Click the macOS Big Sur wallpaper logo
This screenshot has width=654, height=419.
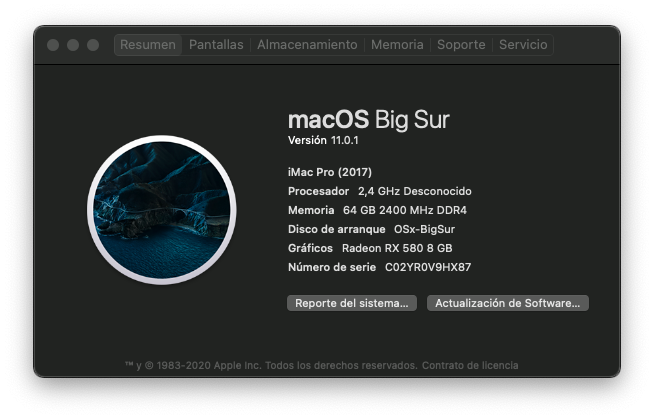[162, 210]
